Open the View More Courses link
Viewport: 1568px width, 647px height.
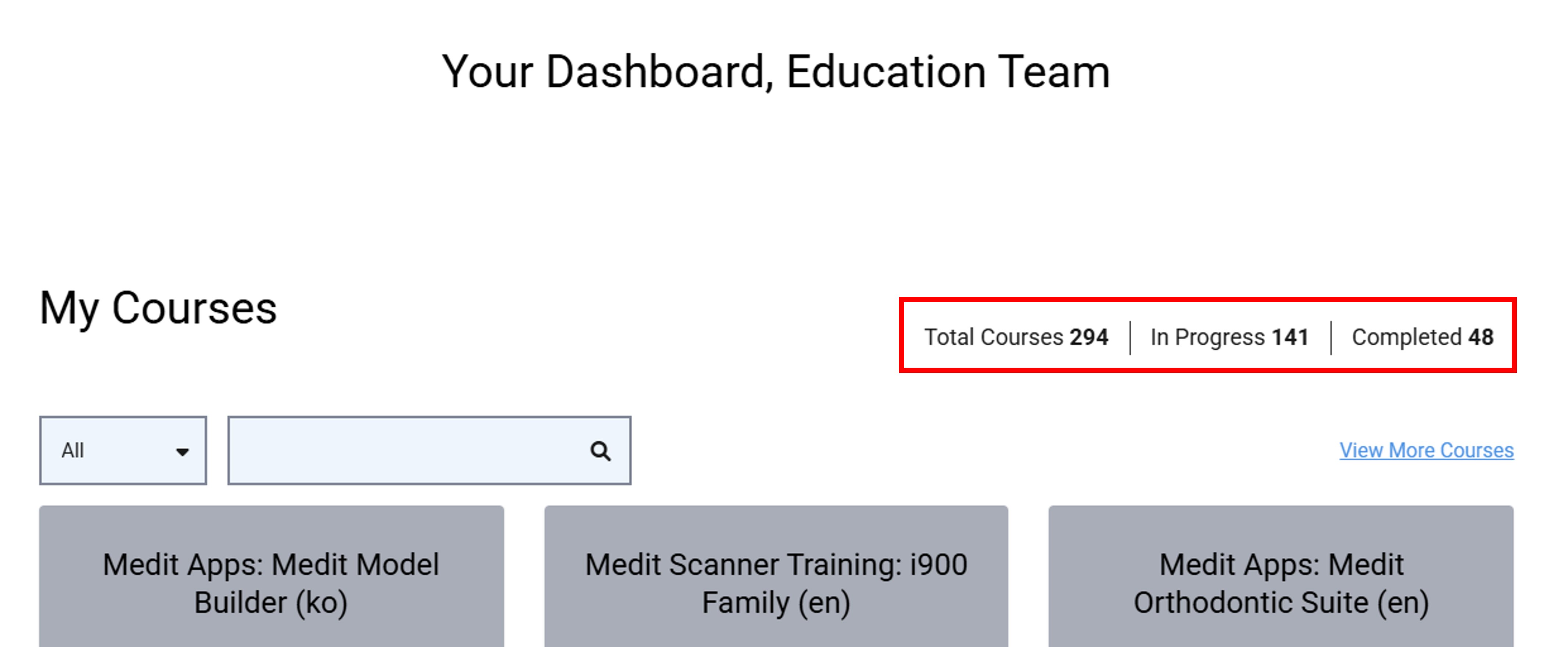[1426, 450]
